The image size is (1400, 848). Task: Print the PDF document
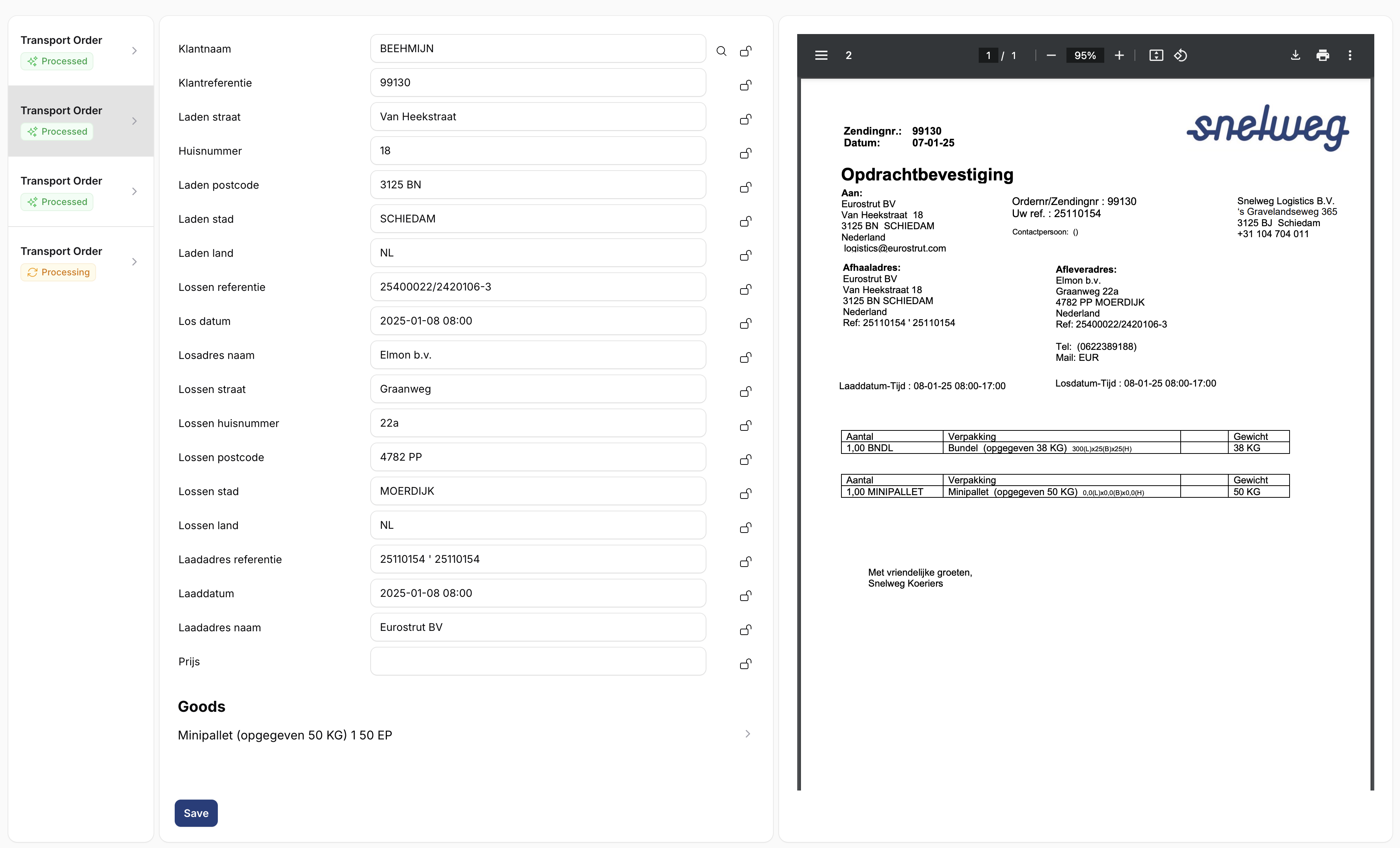[1323, 55]
